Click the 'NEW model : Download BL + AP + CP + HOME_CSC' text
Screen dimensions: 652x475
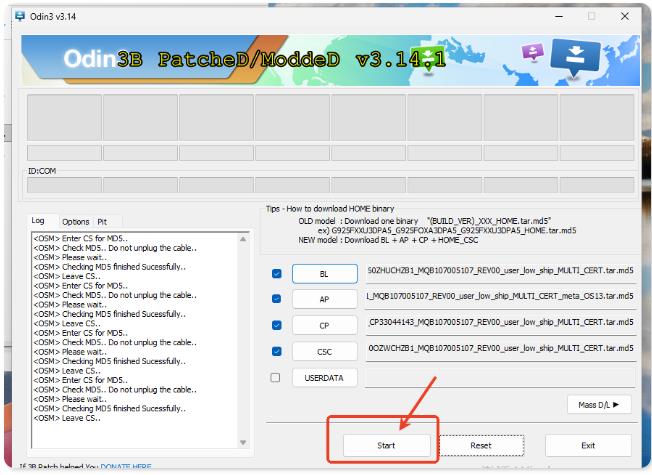(388, 240)
